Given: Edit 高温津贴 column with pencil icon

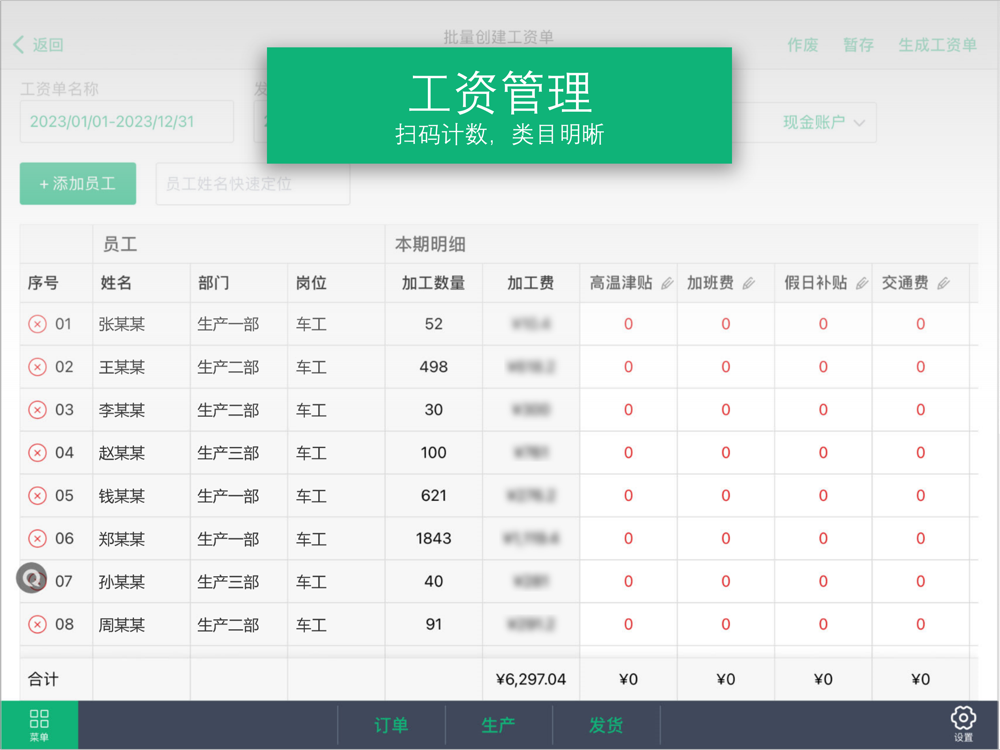Looking at the screenshot, I should pyautogui.click(x=666, y=283).
